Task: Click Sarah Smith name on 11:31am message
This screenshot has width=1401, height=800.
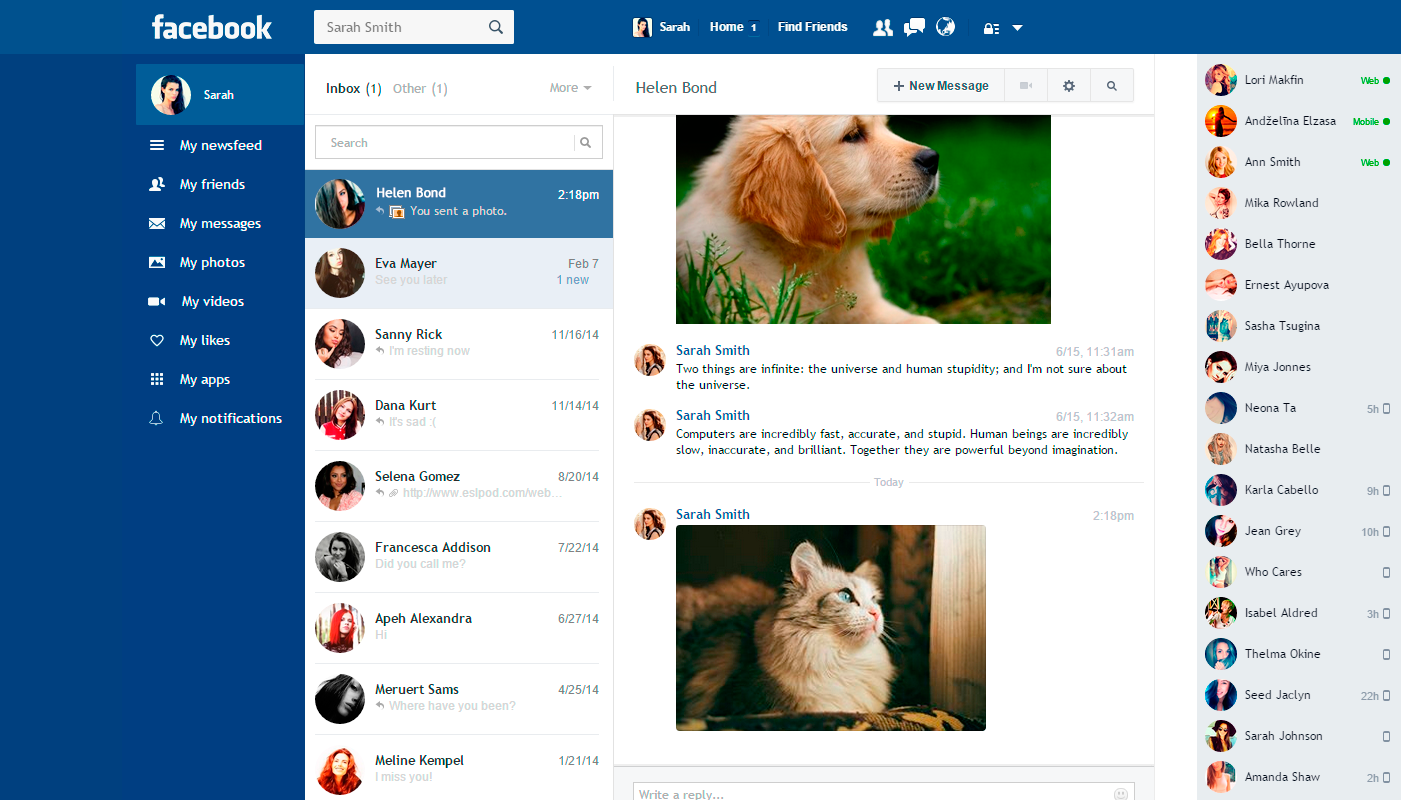Action: point(712,350)
